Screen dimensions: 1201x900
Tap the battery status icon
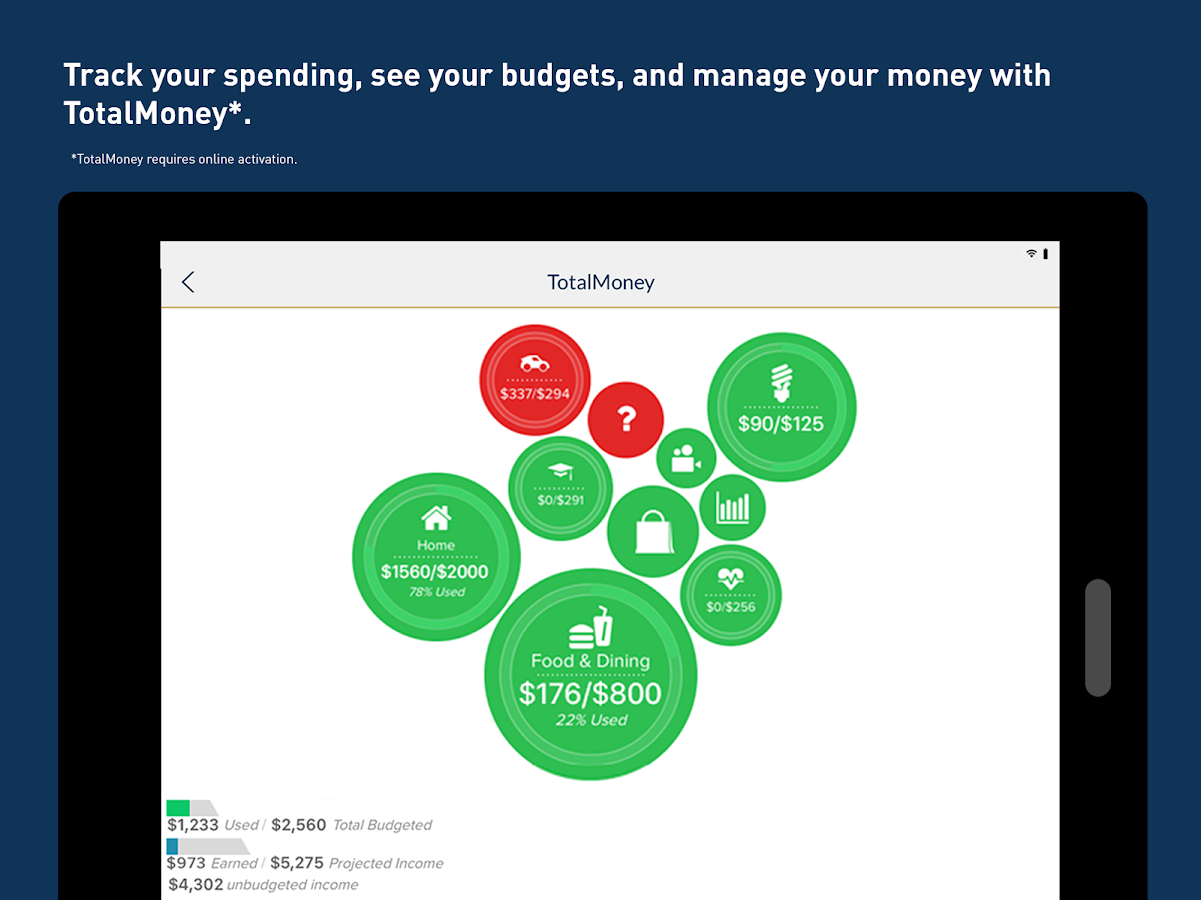pos(1045,254)
